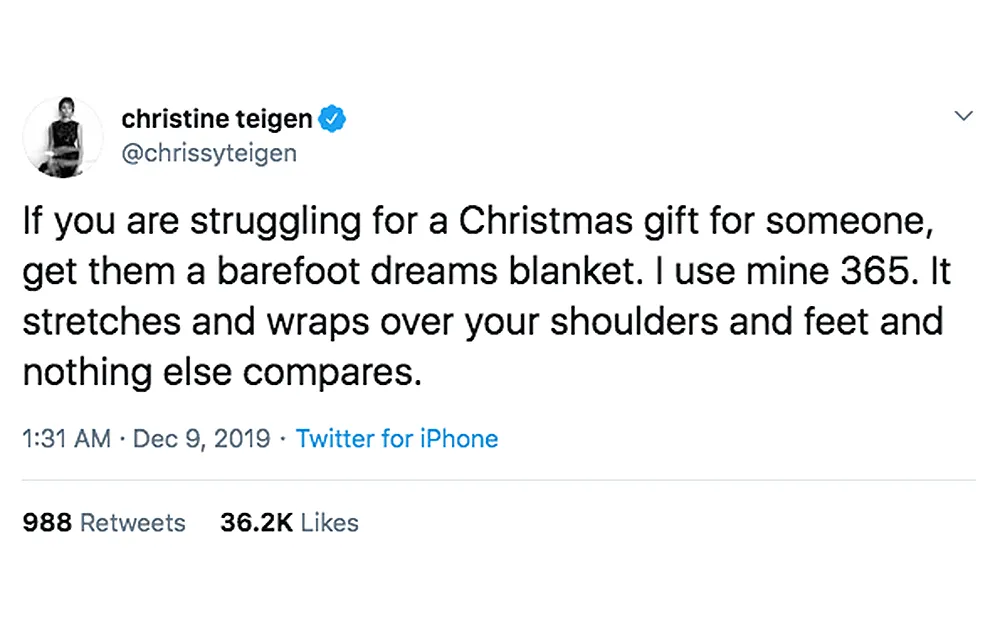Screen dimensions: 1000x634
Task: View the 988 Retweets list
Action: point(103,522)
